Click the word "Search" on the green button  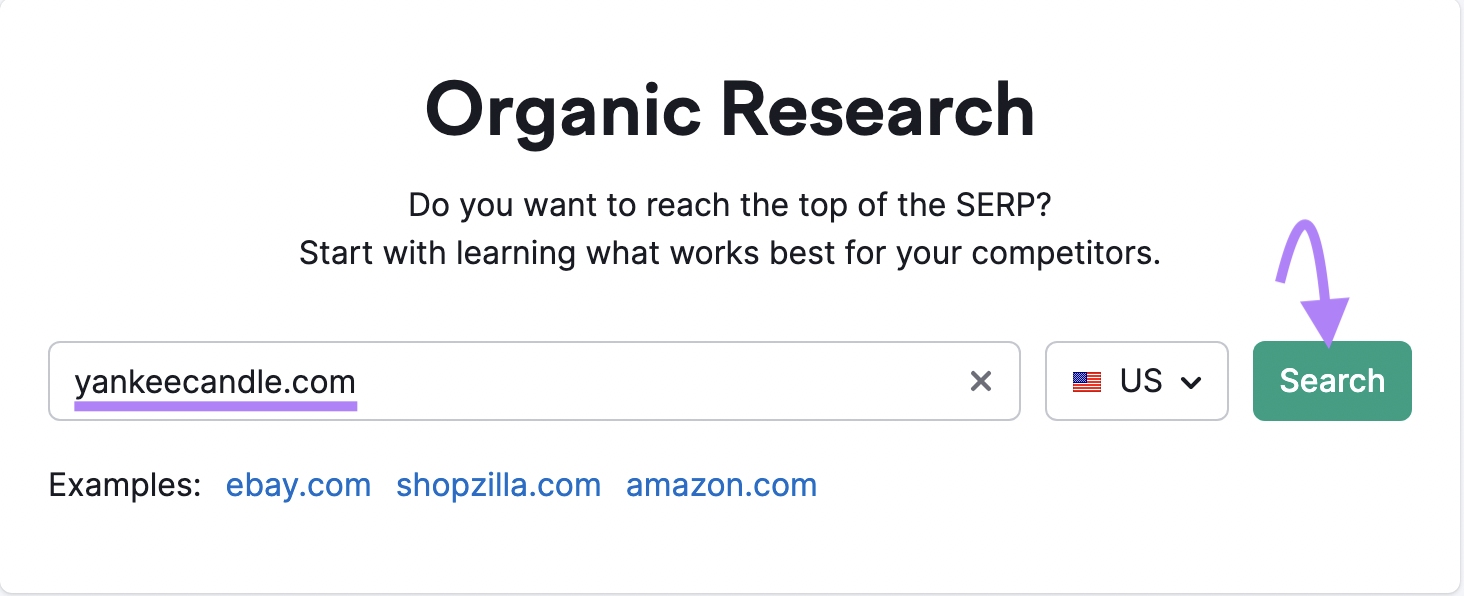1332,381
